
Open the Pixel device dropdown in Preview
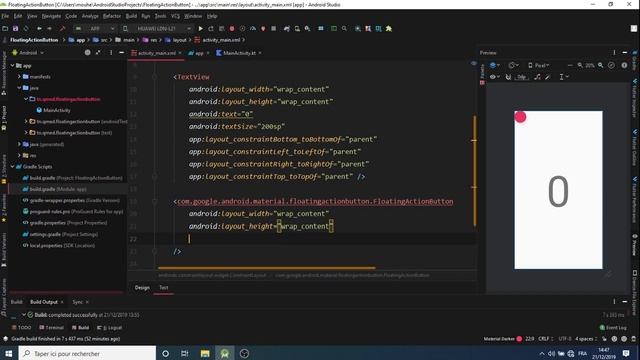(x=539, y=65)
